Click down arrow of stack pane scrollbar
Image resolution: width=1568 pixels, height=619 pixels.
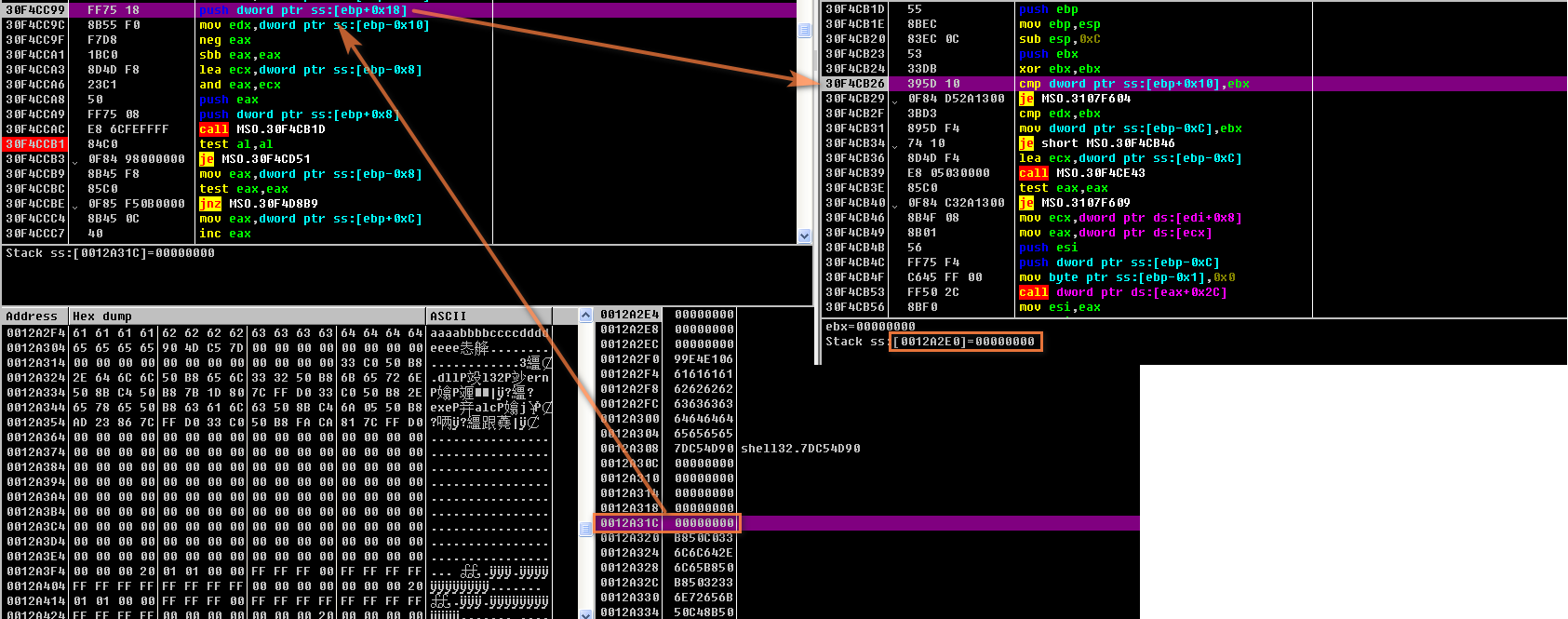[586, 613]
